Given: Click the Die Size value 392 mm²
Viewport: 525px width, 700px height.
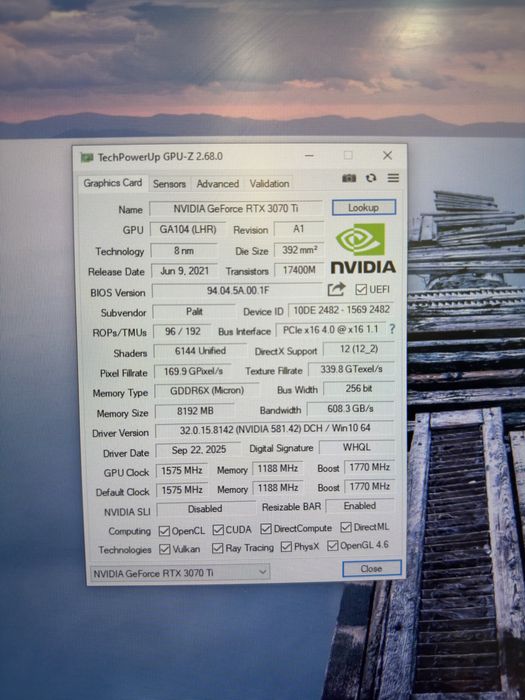Looking at the screenshot, I should pos(299,250).
